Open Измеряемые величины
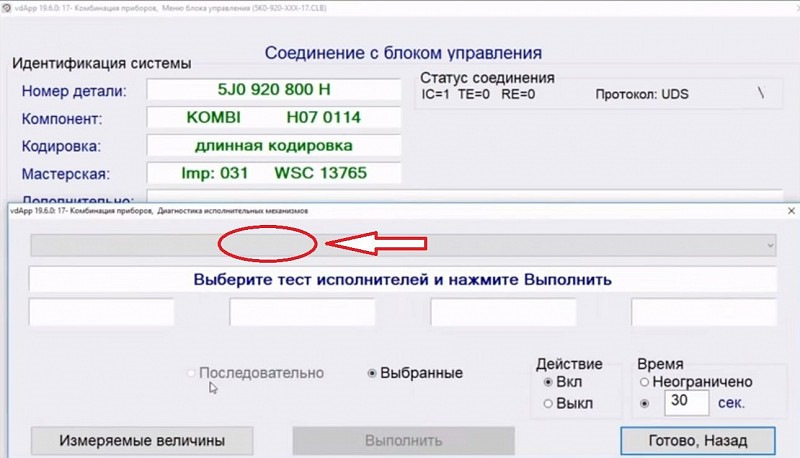The width and height of the screenshot is (800, 458). 142,441
